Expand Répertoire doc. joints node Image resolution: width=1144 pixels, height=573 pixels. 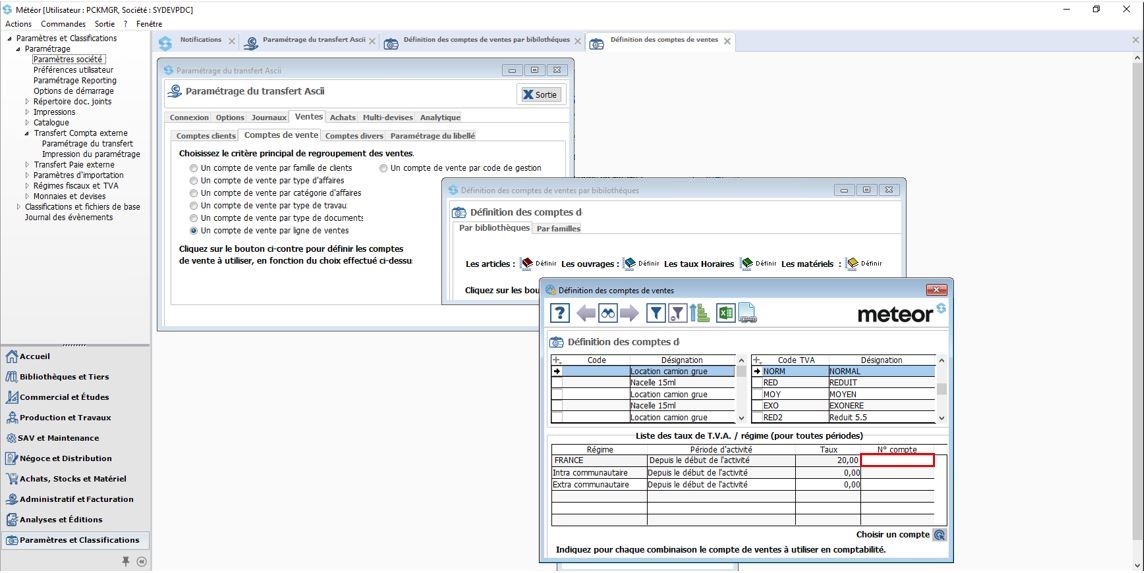coord(28,101)
